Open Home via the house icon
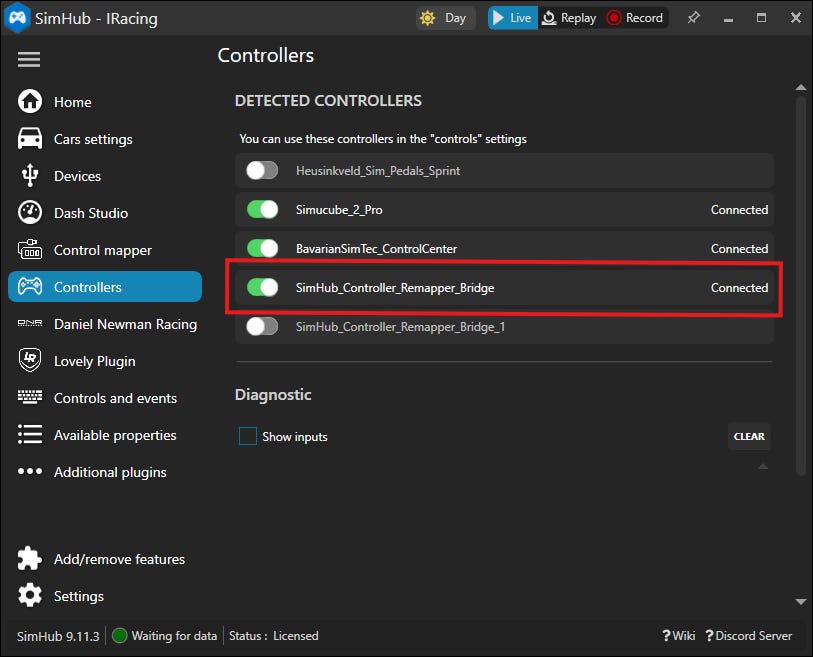This screenshot has width=813, height=657. (x=30, y=102)
